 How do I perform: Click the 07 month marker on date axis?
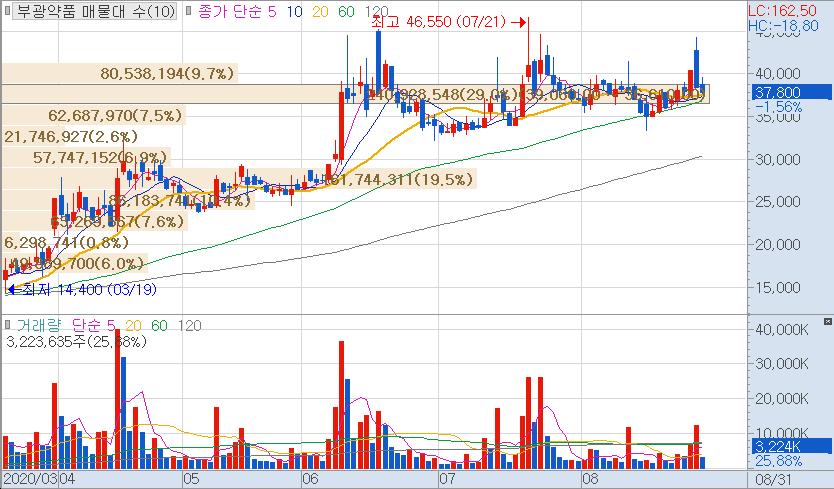coord(447,479)
